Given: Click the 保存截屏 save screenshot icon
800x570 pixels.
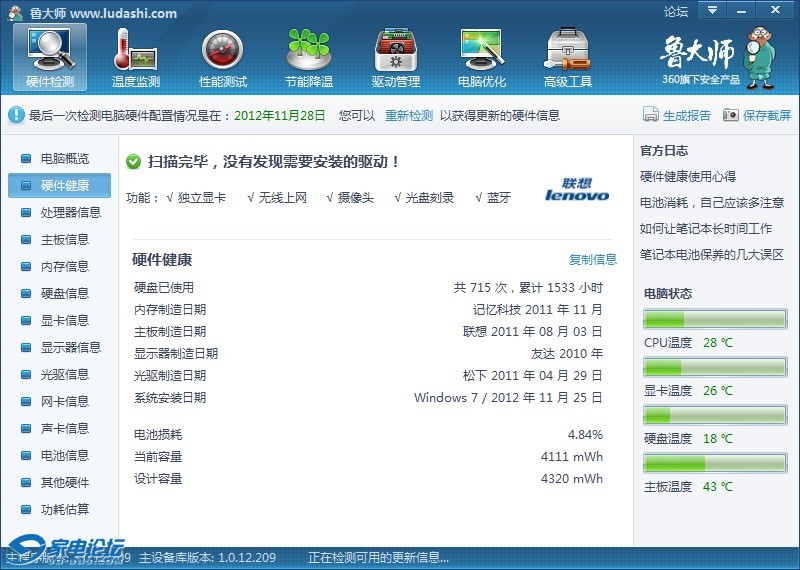Looking at the screenshot, I should [731, 115].
